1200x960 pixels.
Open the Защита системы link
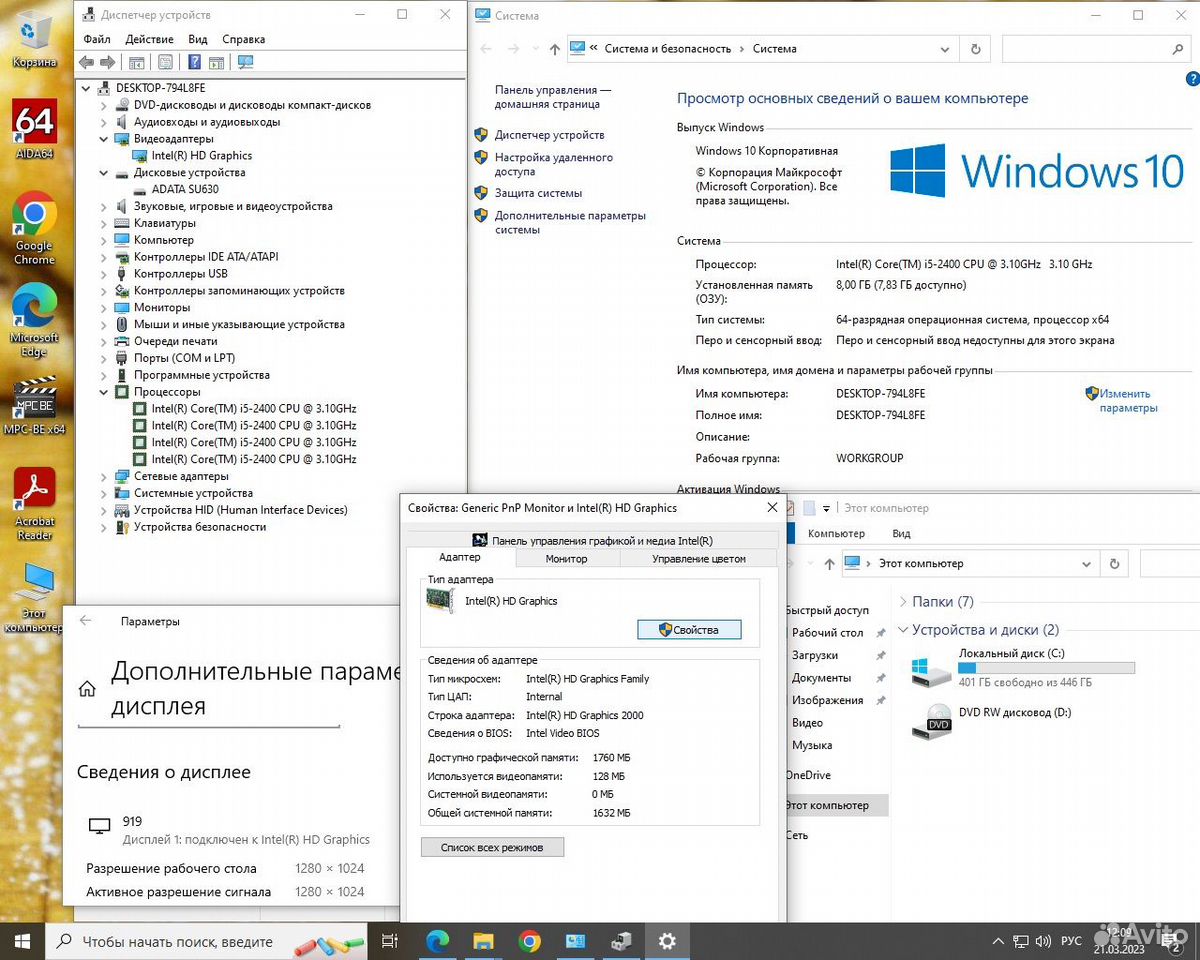point(538,193)
